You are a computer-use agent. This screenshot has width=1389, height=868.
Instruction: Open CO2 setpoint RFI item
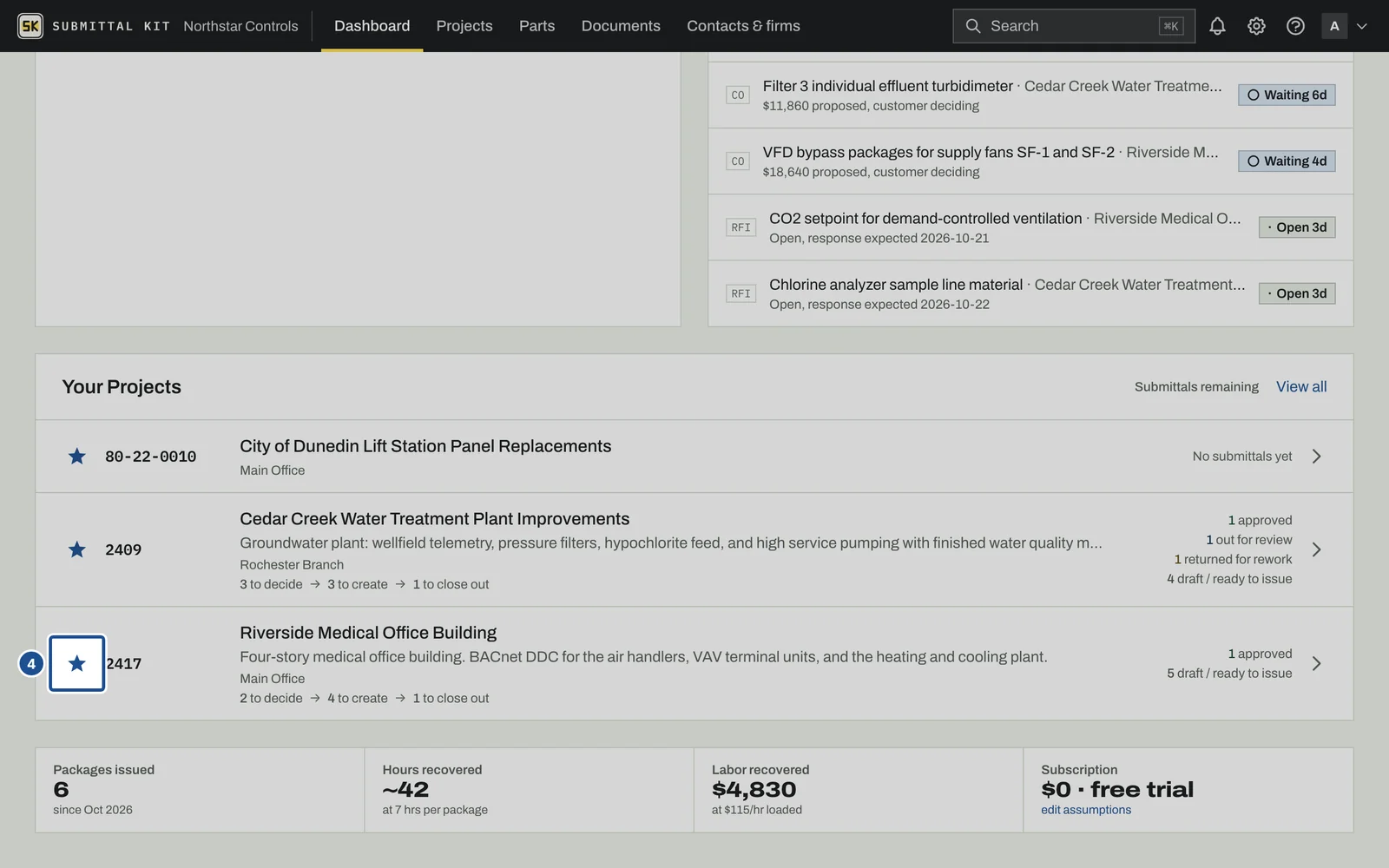[x=1030, y=227]
